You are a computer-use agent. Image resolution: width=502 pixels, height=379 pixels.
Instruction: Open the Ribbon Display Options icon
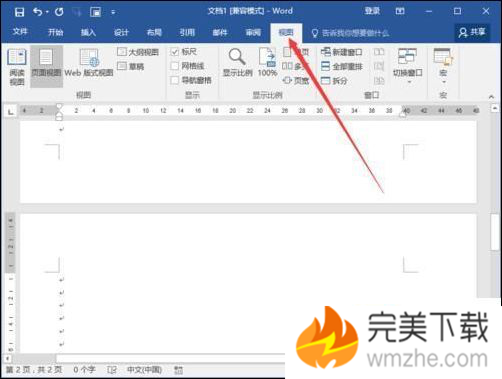(x=400, y=11)
